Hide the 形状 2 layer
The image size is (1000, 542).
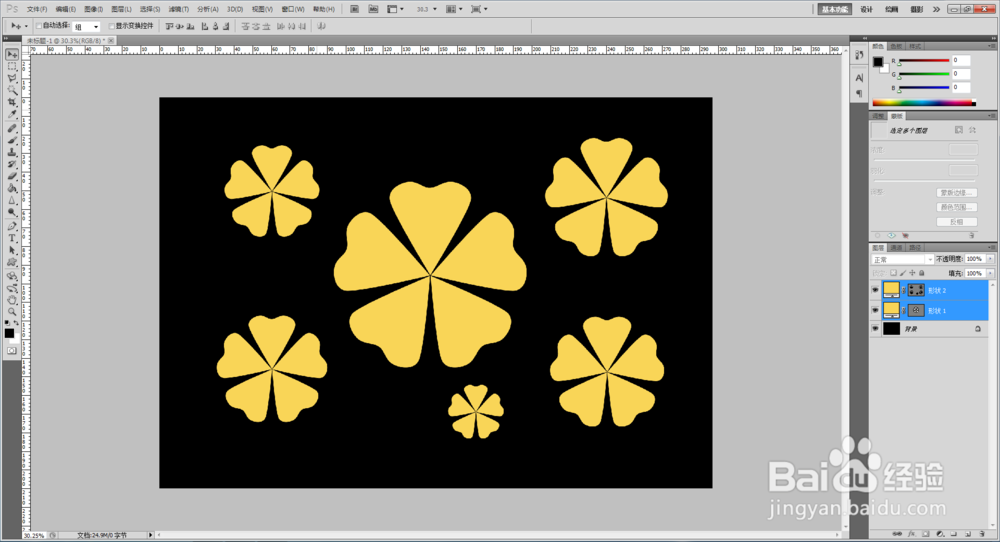[x=875, y=290]
